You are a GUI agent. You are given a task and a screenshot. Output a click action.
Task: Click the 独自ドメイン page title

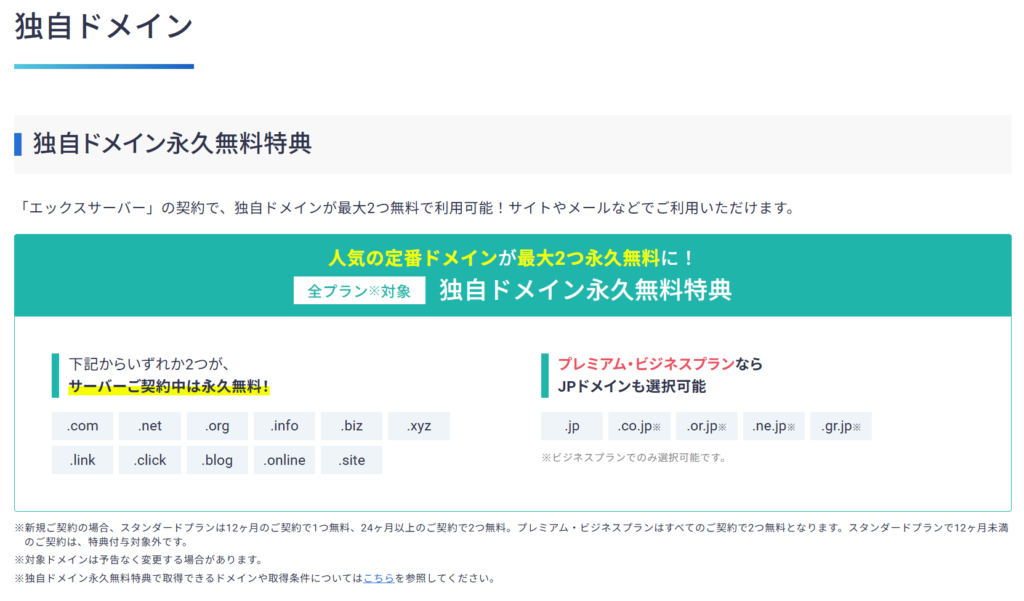tap(104, 27)
